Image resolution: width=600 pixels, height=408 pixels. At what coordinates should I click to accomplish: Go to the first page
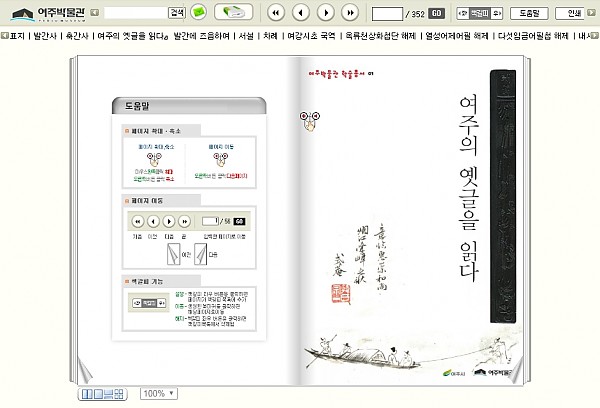pos(276,13)
